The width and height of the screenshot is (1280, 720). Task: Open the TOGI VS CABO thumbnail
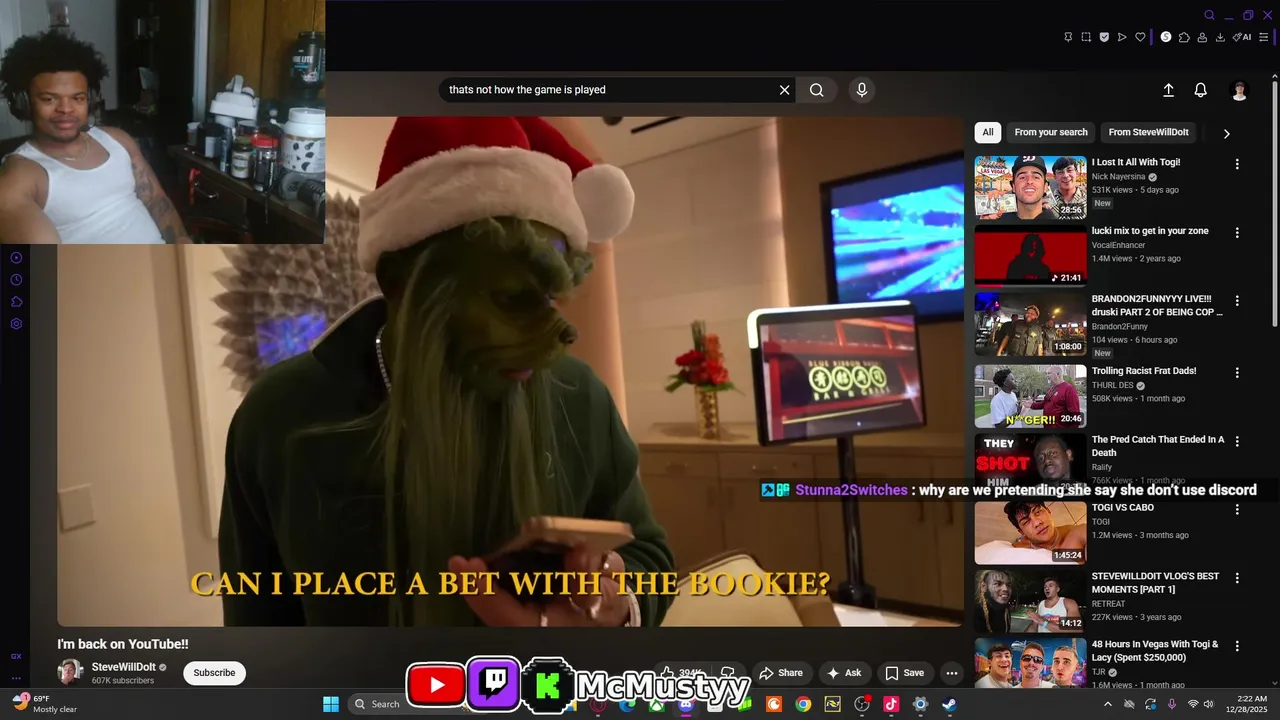[x=1030, y=532]
